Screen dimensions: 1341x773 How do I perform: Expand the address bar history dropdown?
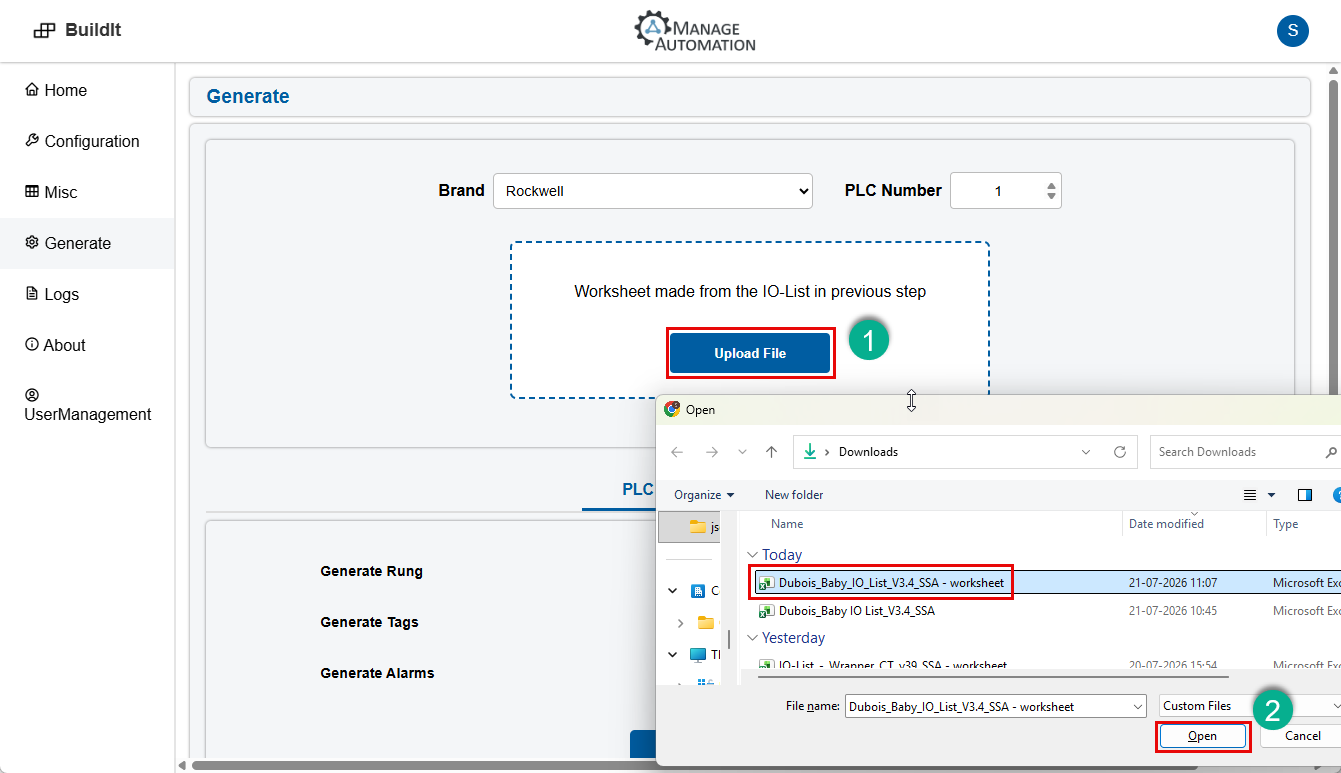(1086, 452)
